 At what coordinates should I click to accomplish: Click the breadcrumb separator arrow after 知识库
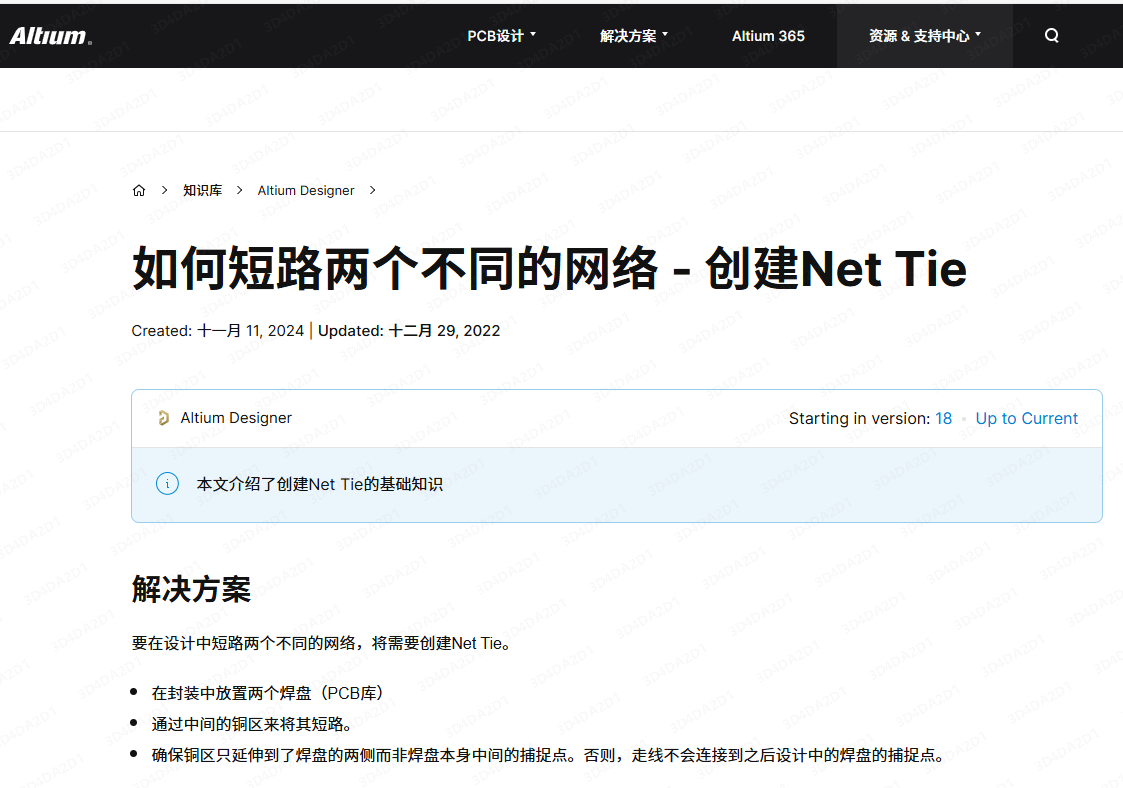(x=239, y=190)
